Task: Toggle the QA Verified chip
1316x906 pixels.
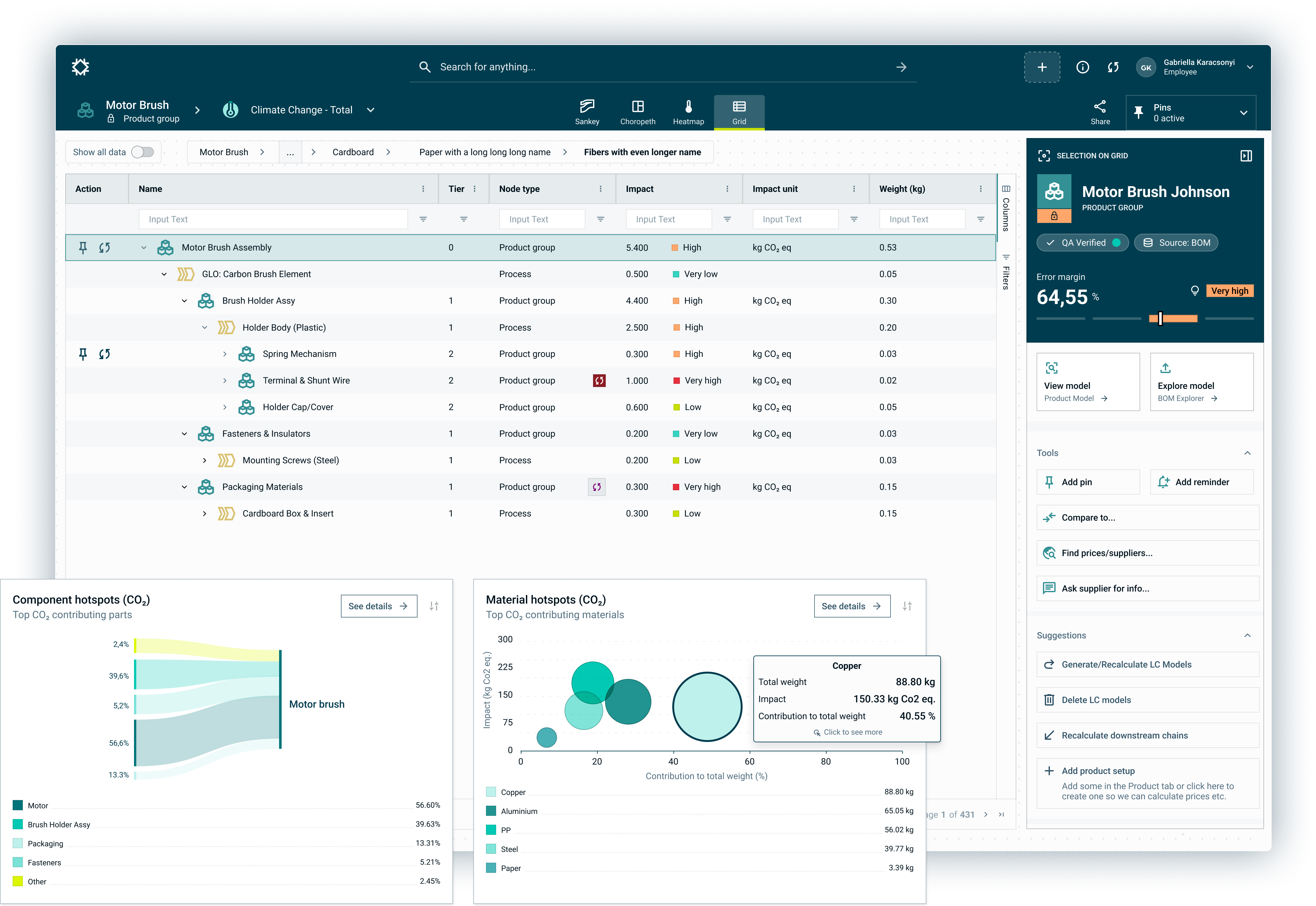Action: point(1082,243)
